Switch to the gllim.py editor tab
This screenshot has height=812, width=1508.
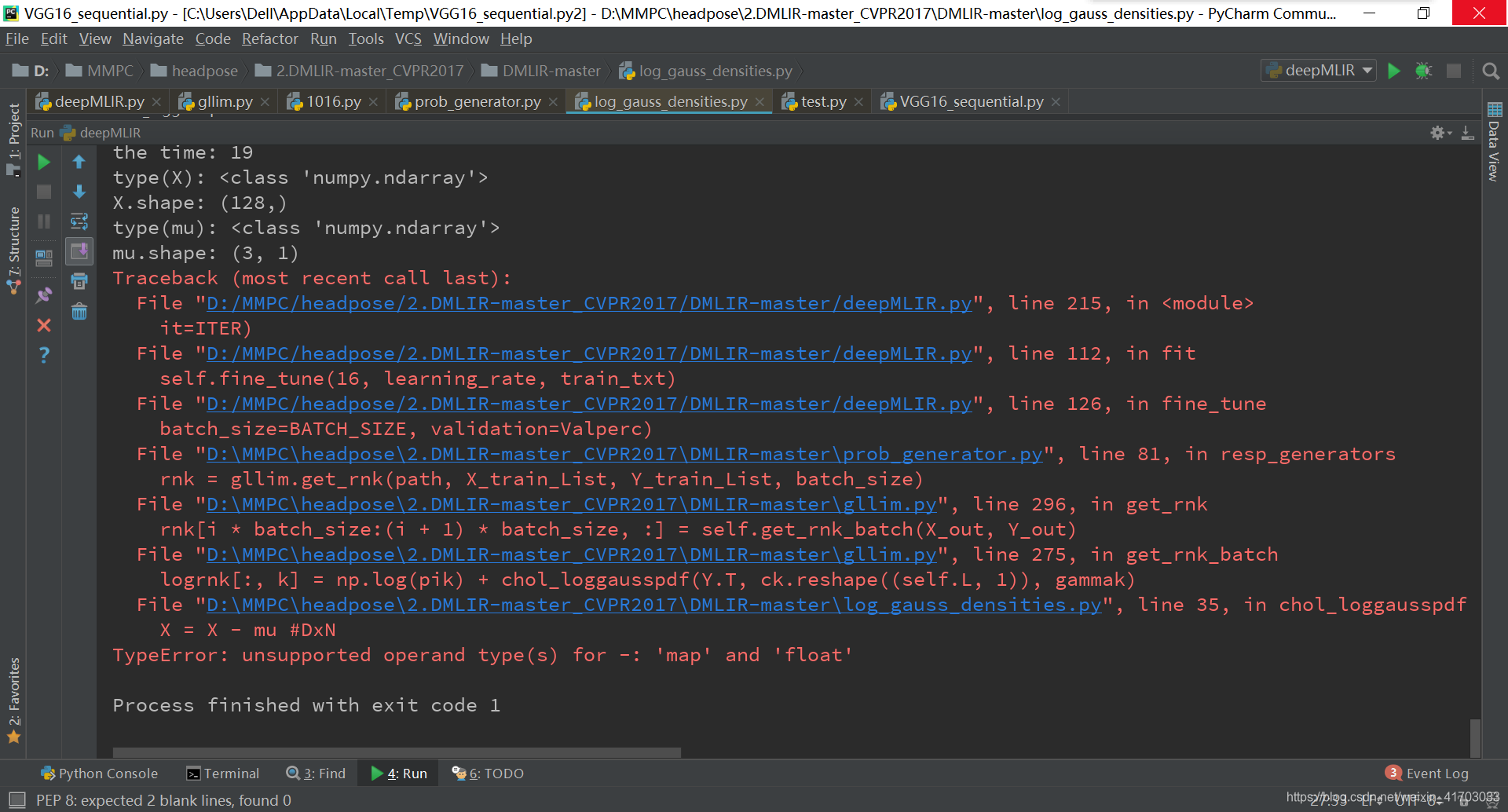click(225, 101)
